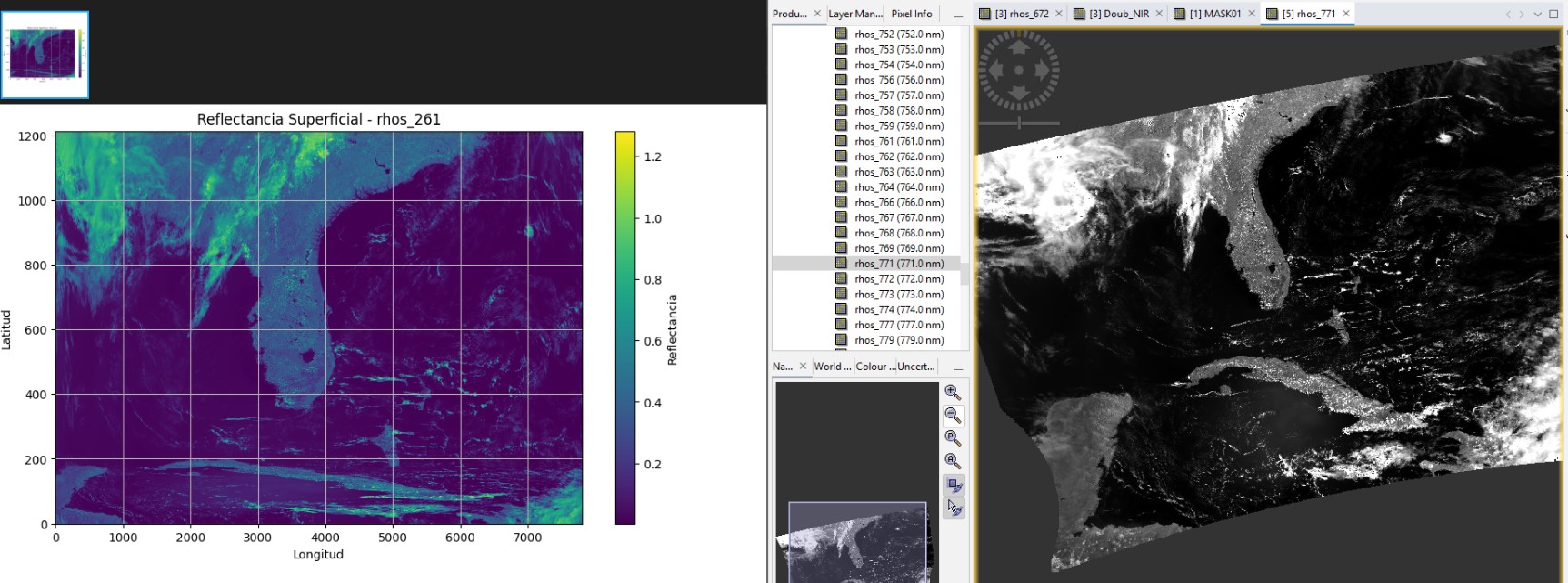Pan image right using navigation wheel arrow
The image size is (1568, 583).
pos(1043,70)
